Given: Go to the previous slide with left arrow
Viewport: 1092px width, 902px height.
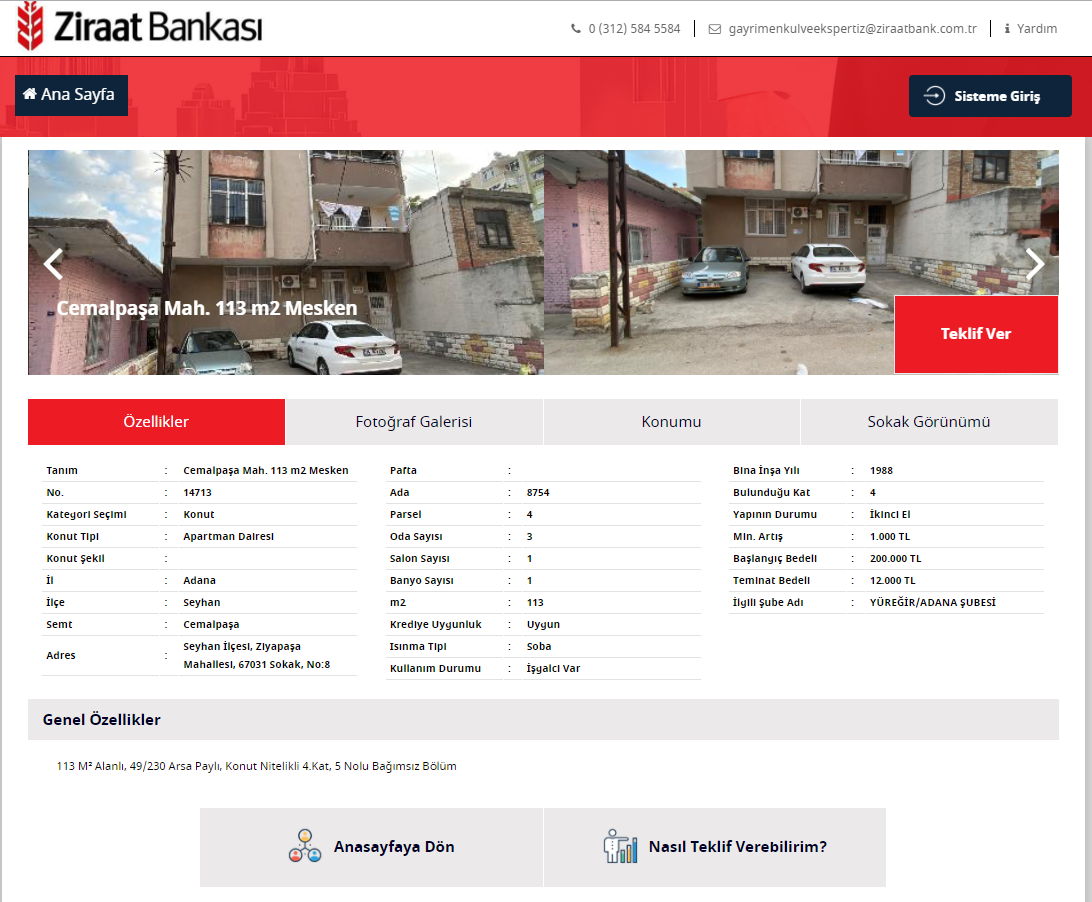Looking at the screenshot, I should (x=53, y=264).
